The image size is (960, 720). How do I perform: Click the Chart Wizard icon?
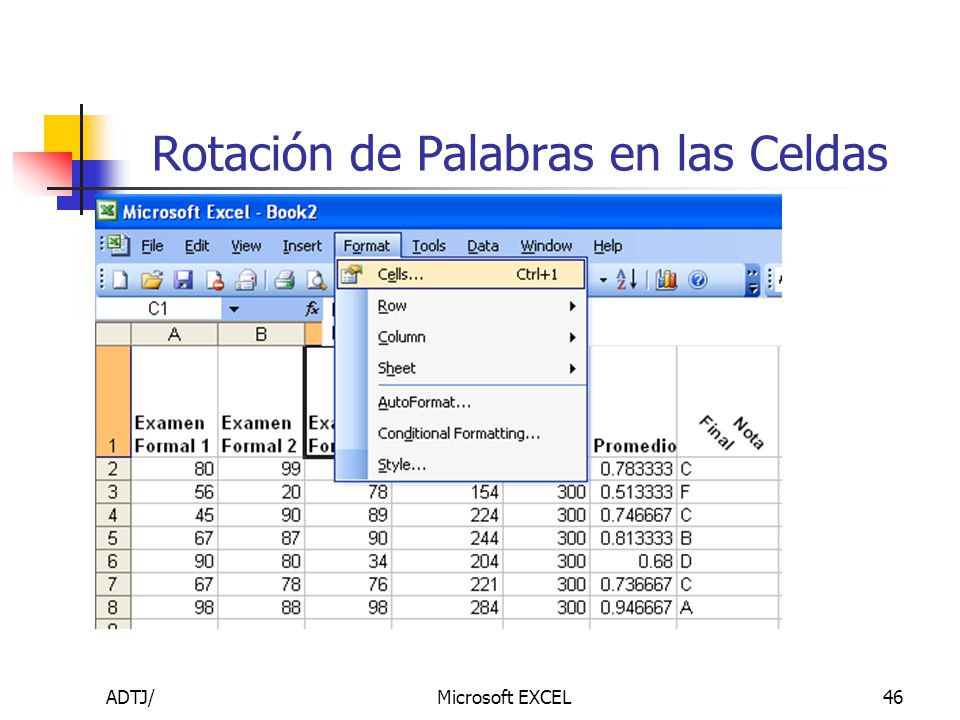(x=666, y=280)
